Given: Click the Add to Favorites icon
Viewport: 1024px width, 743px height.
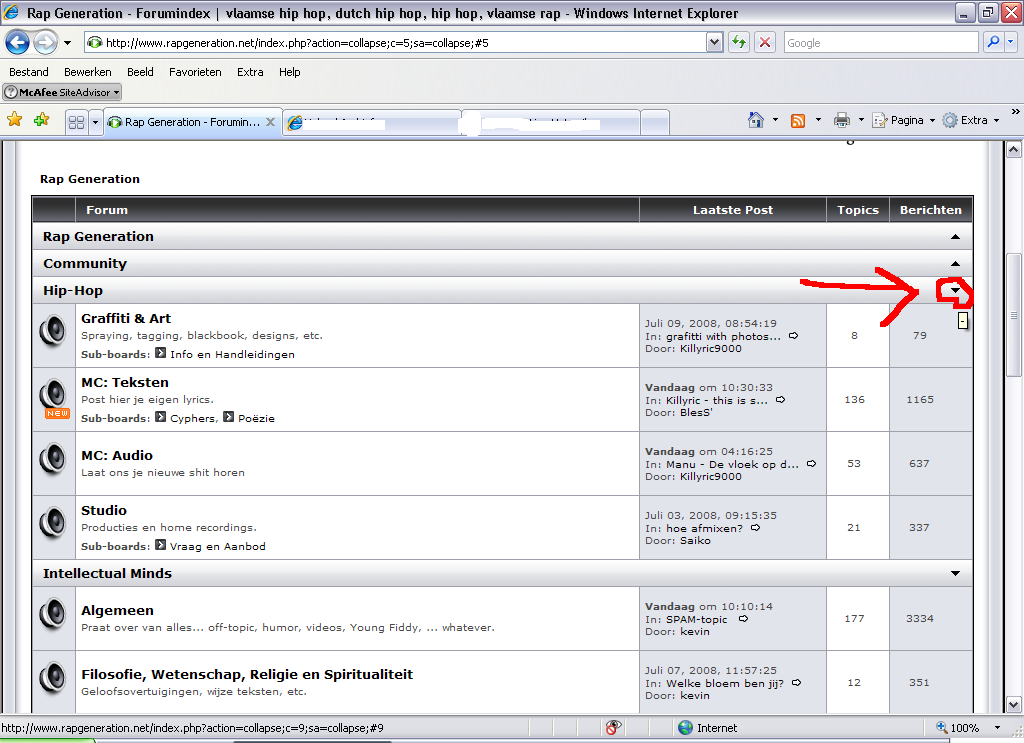Looking at the screenshot, I should (x=41, y=120).
